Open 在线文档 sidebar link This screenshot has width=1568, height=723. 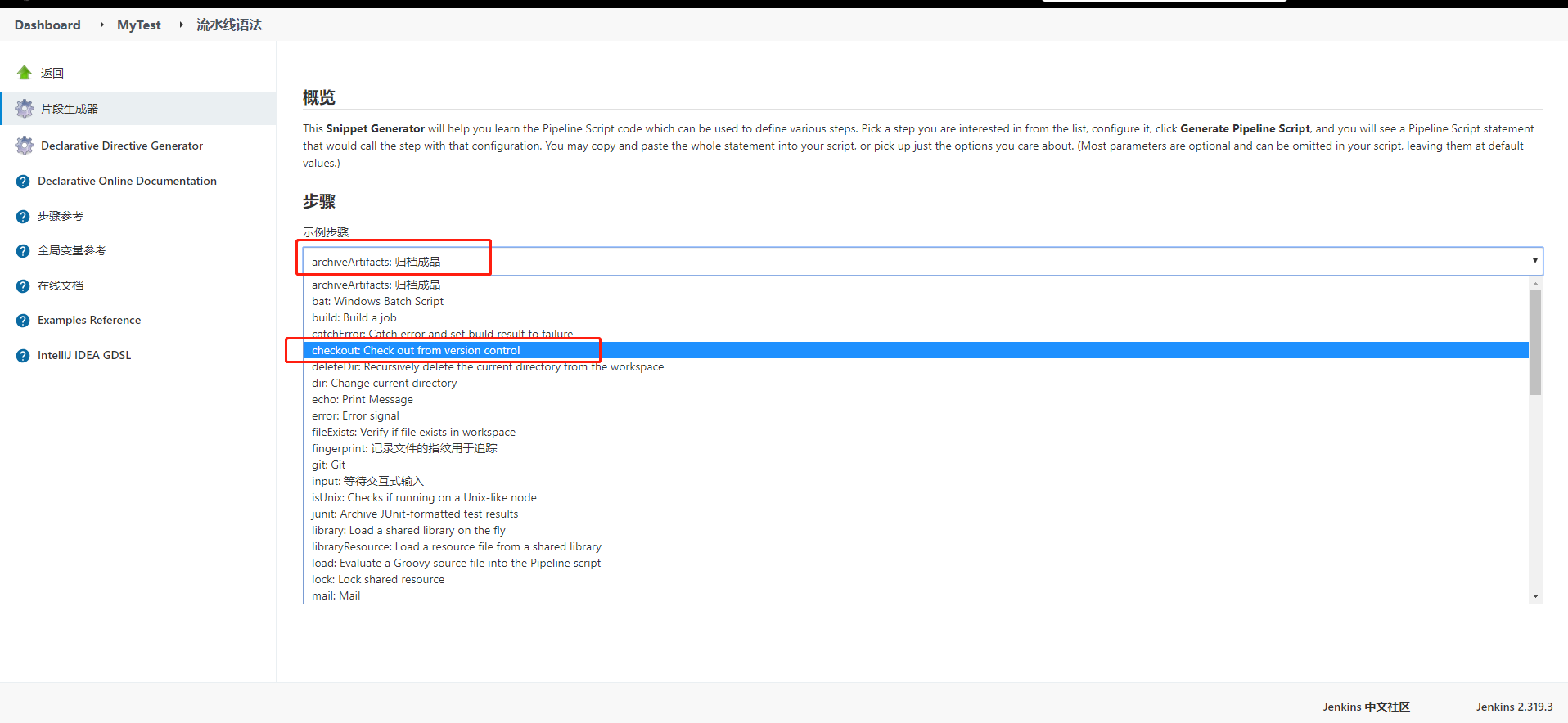(x=61, y=285)
